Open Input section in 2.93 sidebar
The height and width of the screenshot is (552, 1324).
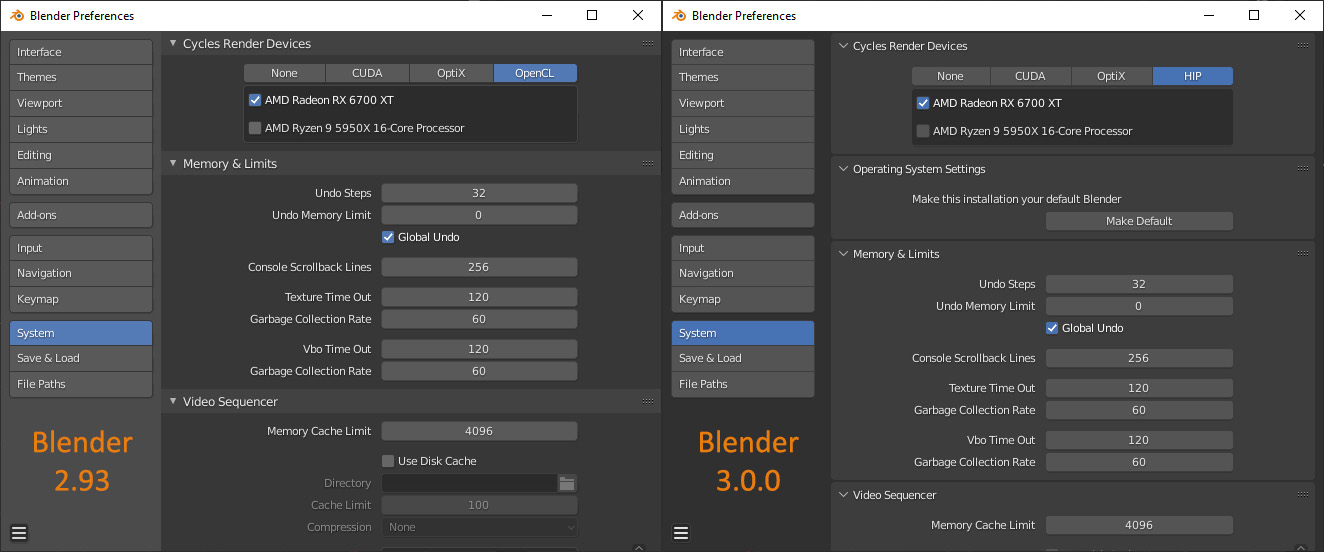tap(81, 248)
